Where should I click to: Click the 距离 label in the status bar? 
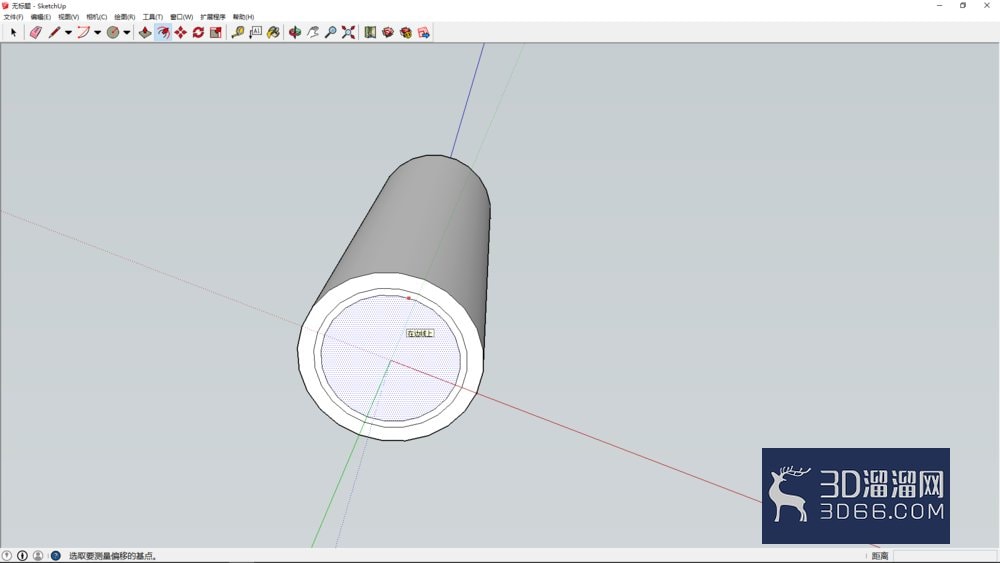pos(880,556)
